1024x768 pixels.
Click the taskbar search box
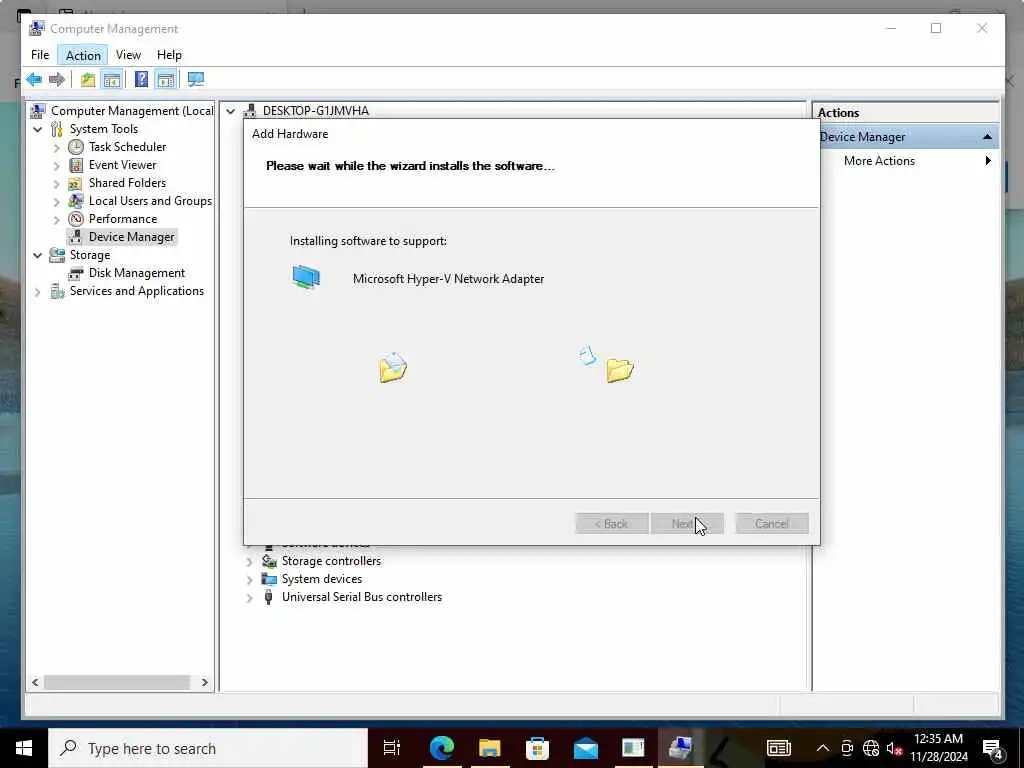point(208,748)
